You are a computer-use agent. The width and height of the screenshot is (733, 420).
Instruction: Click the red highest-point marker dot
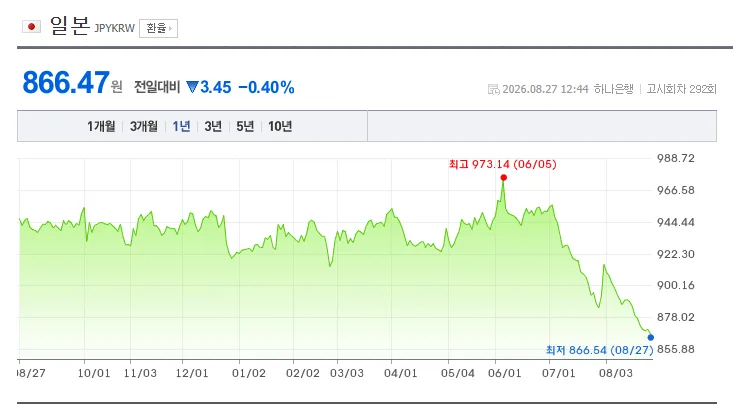pyautogui.click(x=503, y=178)
